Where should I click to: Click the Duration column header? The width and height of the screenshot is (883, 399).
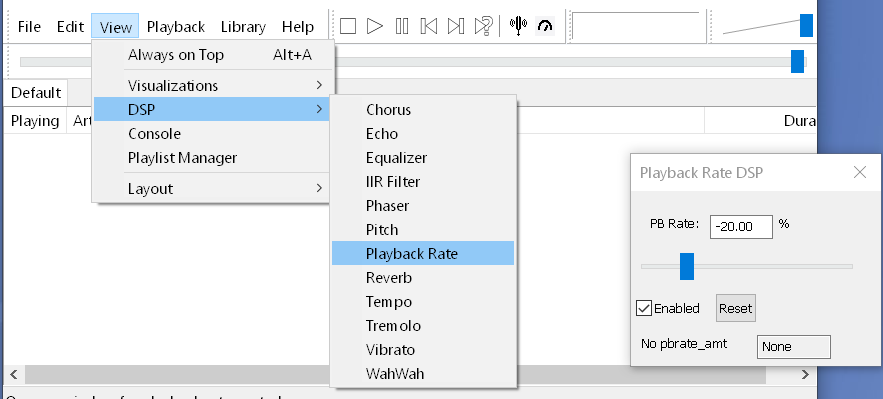click(760, 121)
